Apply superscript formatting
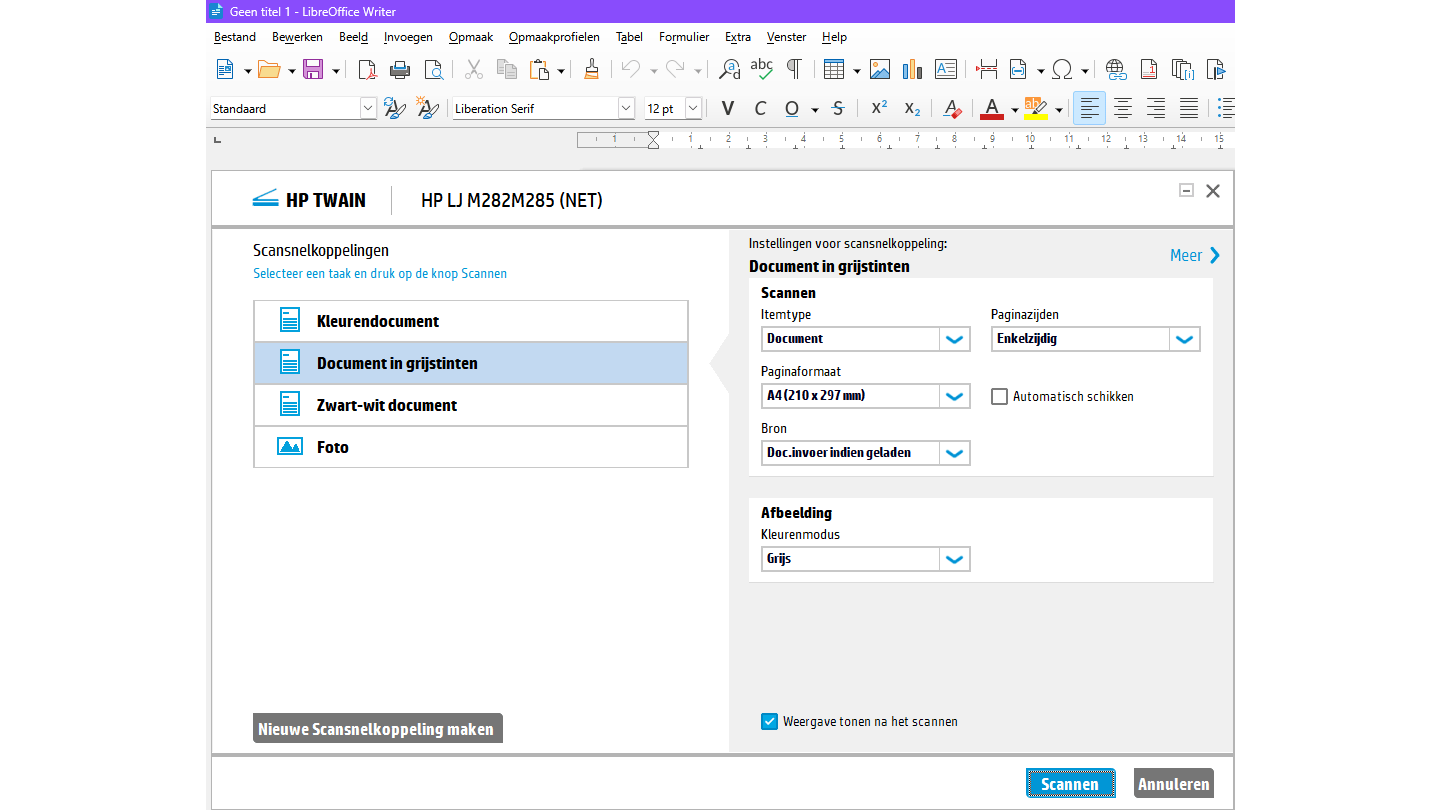 tap(877, 108)
